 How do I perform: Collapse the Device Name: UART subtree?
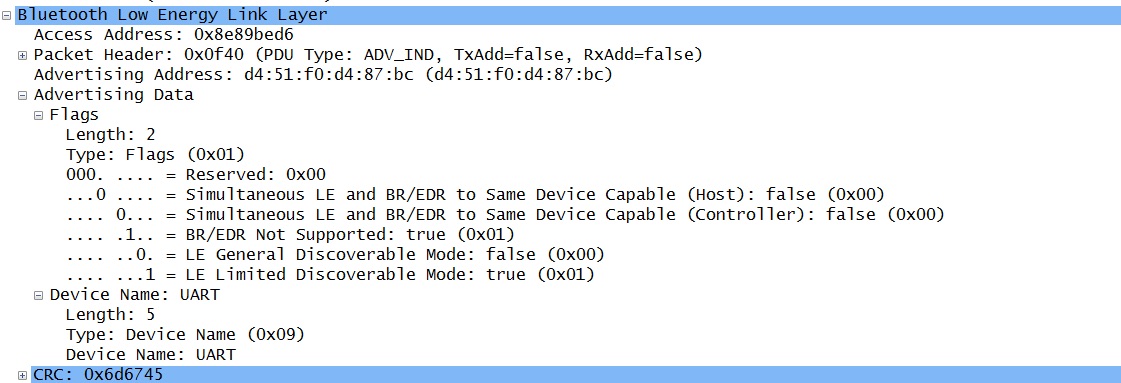click(x=39, y=295)
